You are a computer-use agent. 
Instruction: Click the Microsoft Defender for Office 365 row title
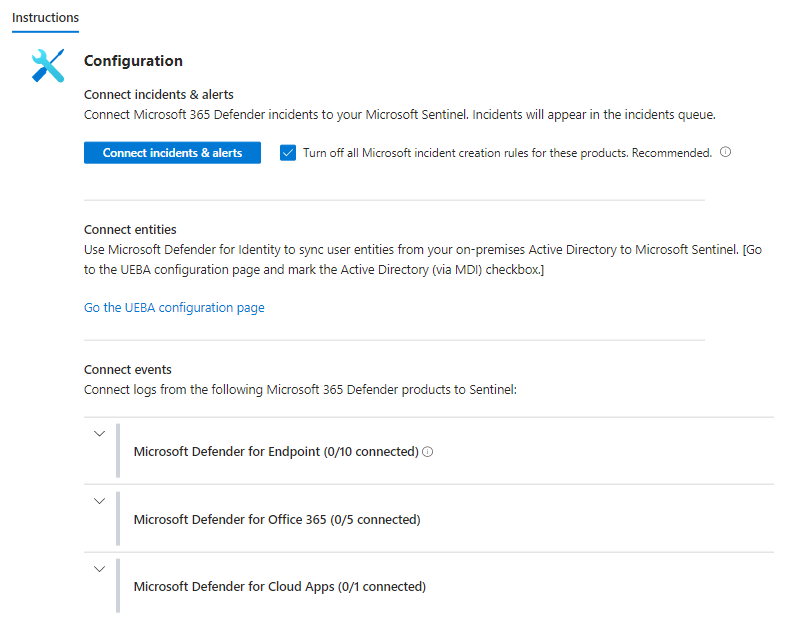pyautogui.click(x=276, y=520)
